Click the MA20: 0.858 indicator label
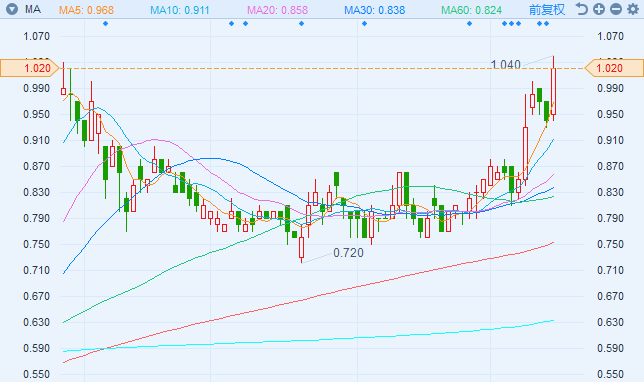This screenshot has height=382, width=644. (277, 10)
